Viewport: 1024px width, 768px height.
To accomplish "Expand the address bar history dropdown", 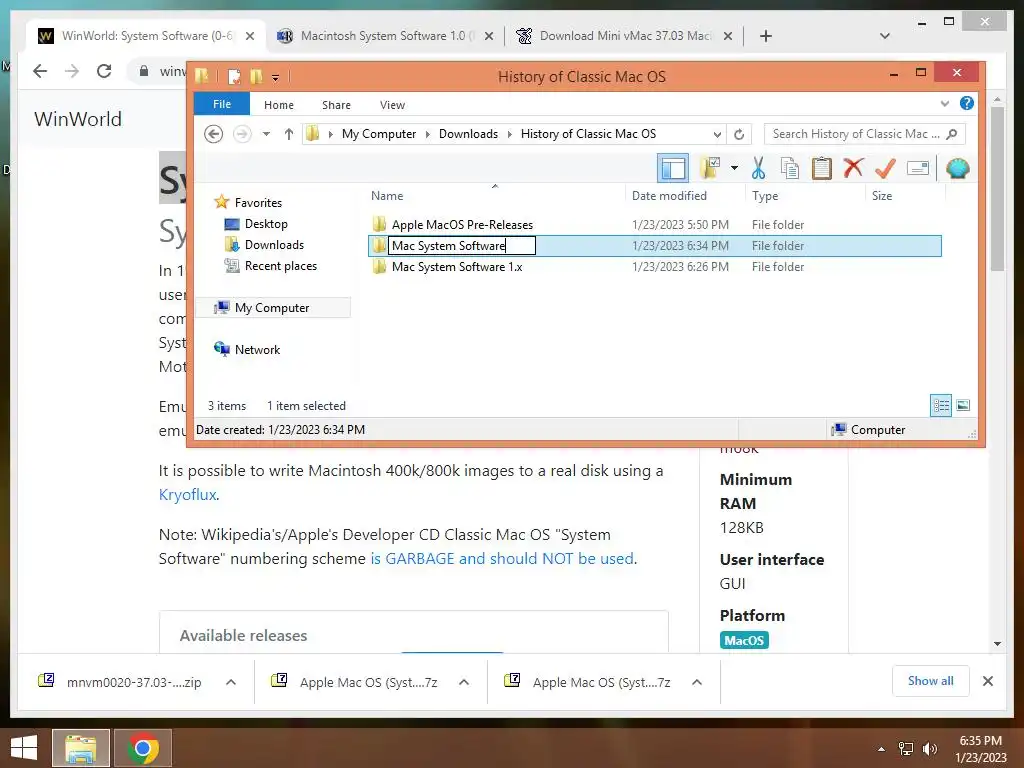I will point(717,135).
